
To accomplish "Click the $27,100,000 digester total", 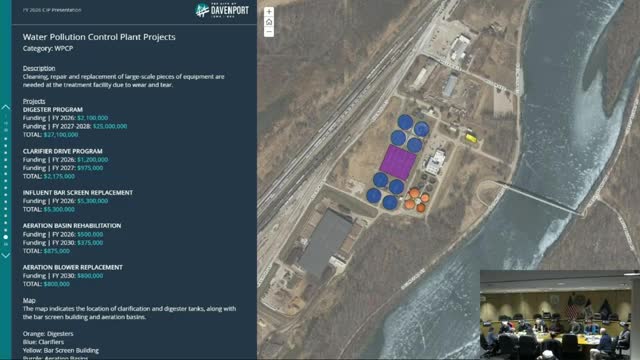I will tap(61, 134).
